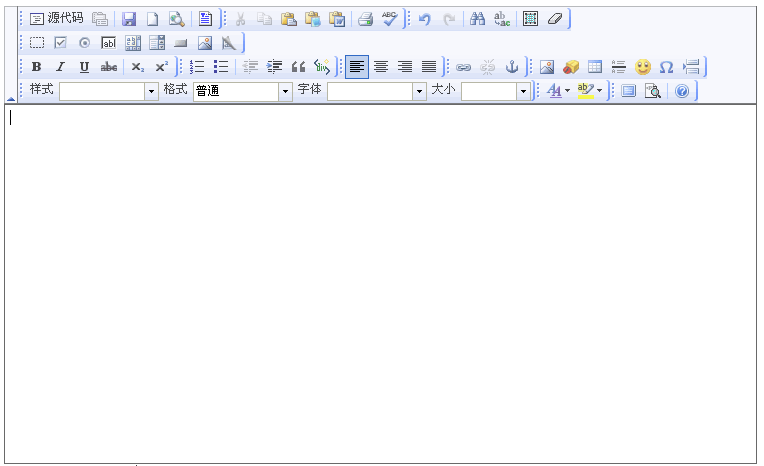Toggle strikethrough formatting
This screenshot has height=466, width=764.
pos(109,67)
